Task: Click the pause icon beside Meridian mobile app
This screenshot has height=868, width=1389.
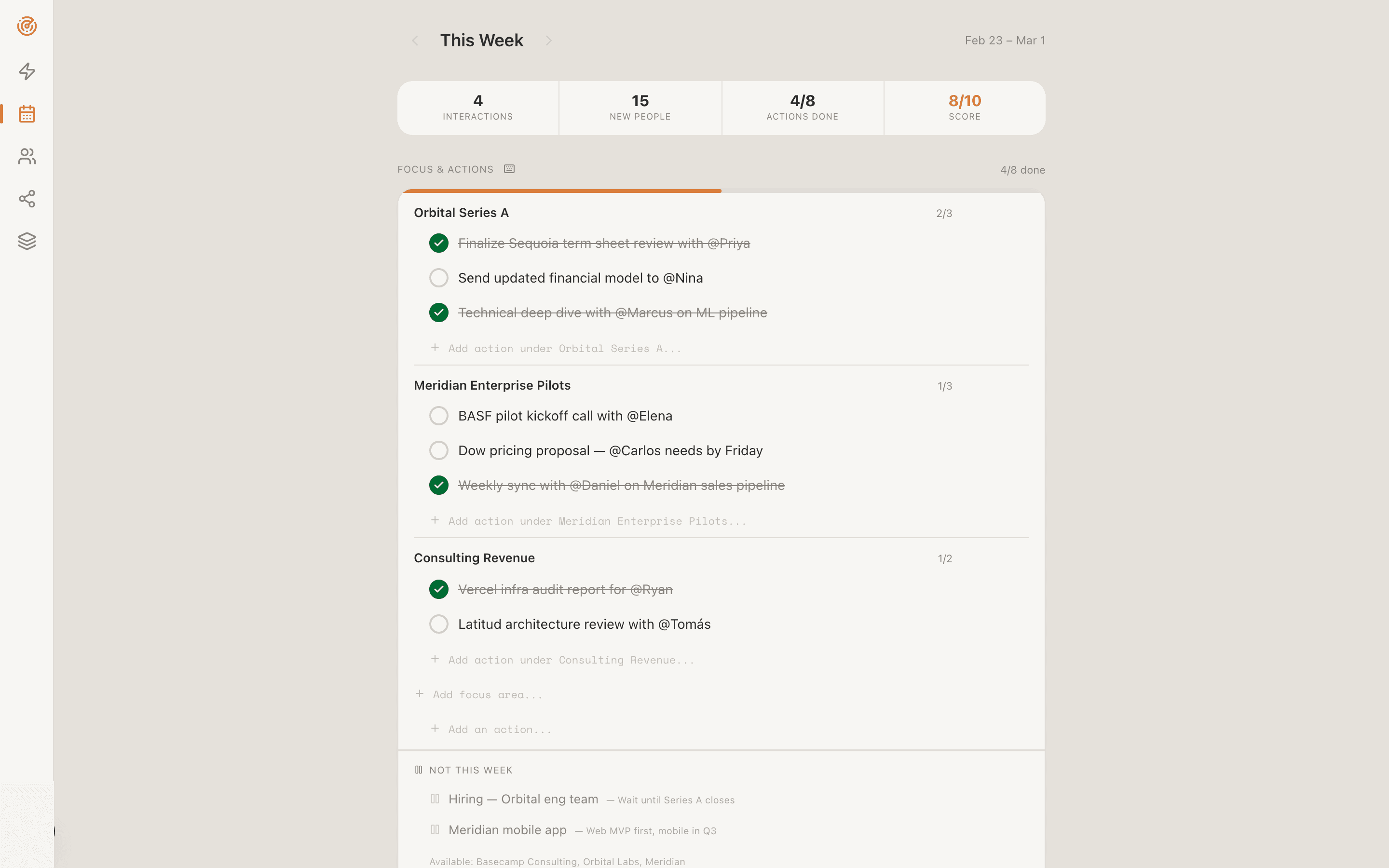Action: pyautogui.click(x=436, y=829)
